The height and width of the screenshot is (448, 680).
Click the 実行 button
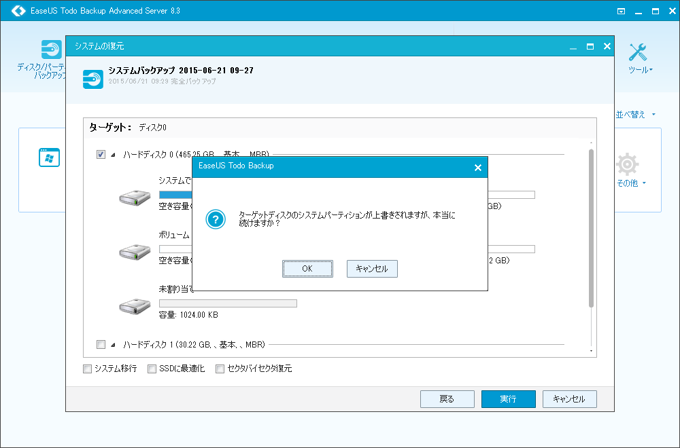[508, 399]
